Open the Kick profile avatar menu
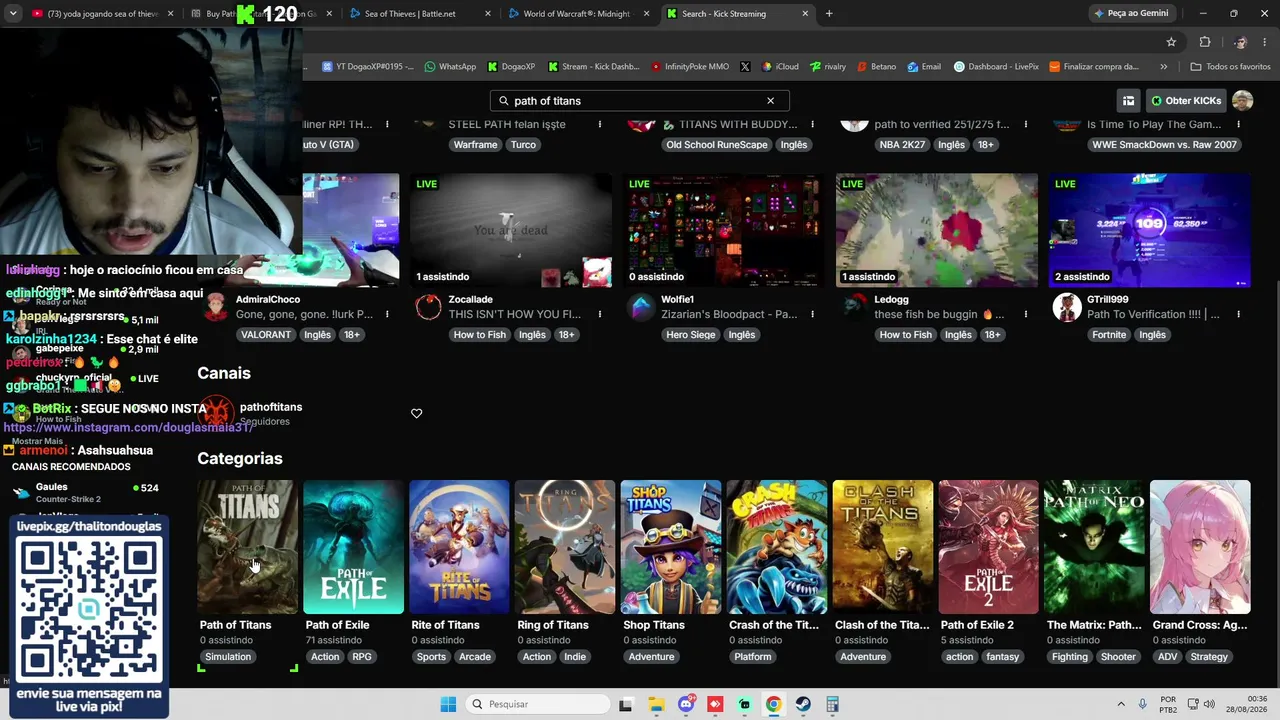Image resolution: width=1280 pixels, height=720 pixels. pyautogui.click(x=1243, y=101)
